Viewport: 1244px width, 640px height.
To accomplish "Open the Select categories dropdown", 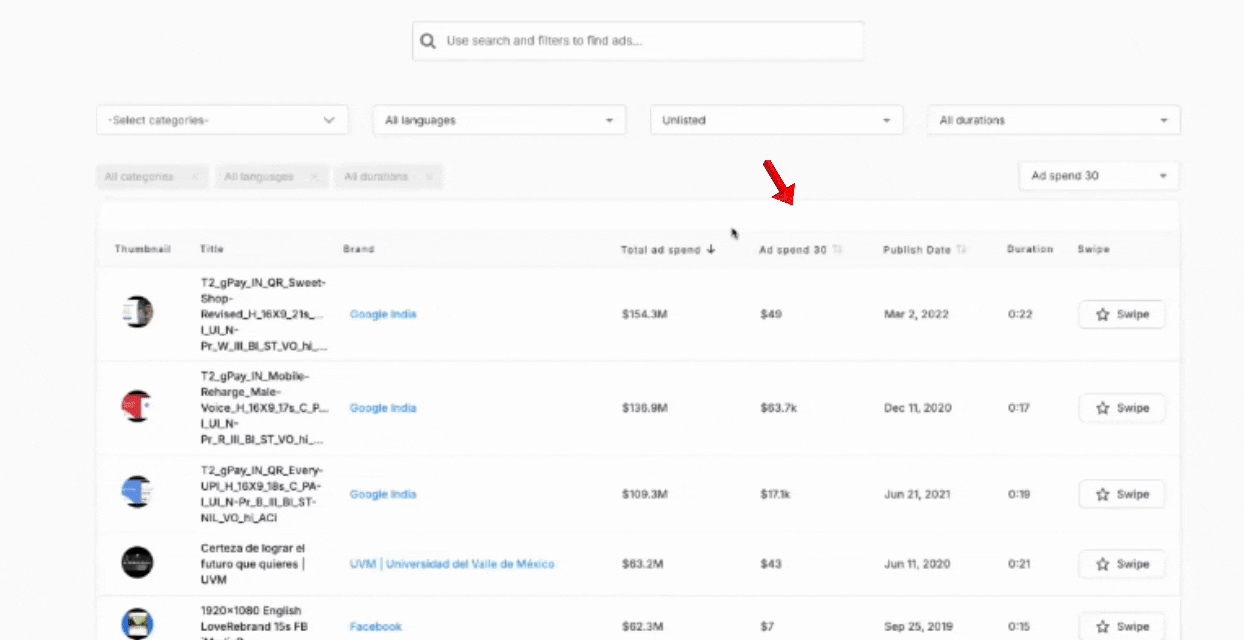I will [222, 120].
